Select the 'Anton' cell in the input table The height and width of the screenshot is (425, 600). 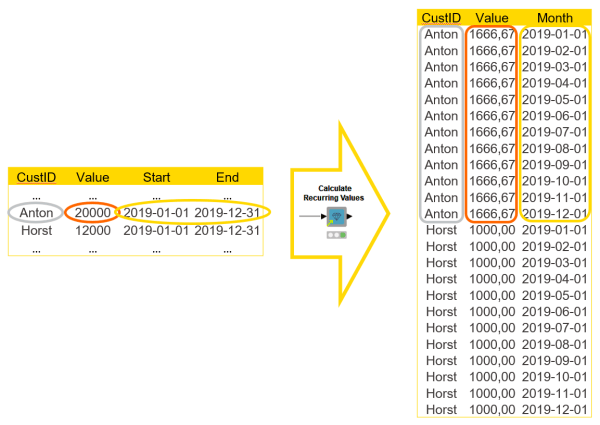click(x=36, y=213)
